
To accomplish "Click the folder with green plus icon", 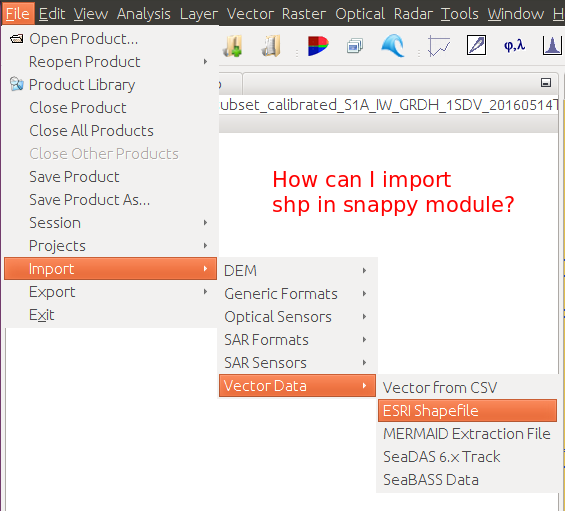I will (232, 46).
